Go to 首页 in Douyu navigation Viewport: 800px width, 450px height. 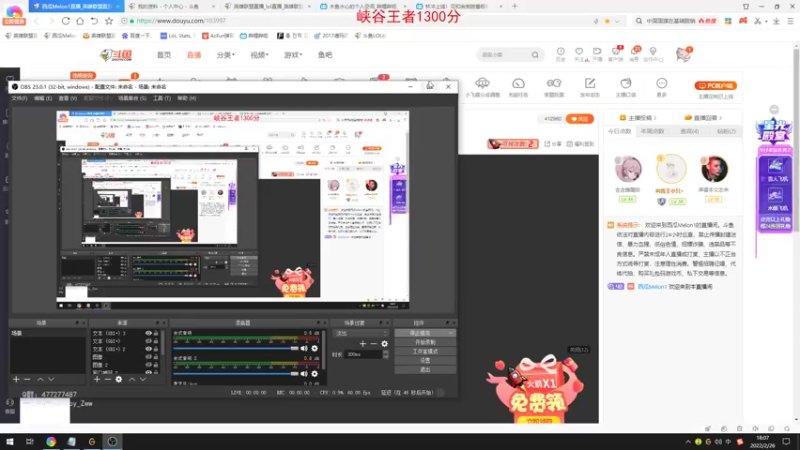[x=164, y=55]
